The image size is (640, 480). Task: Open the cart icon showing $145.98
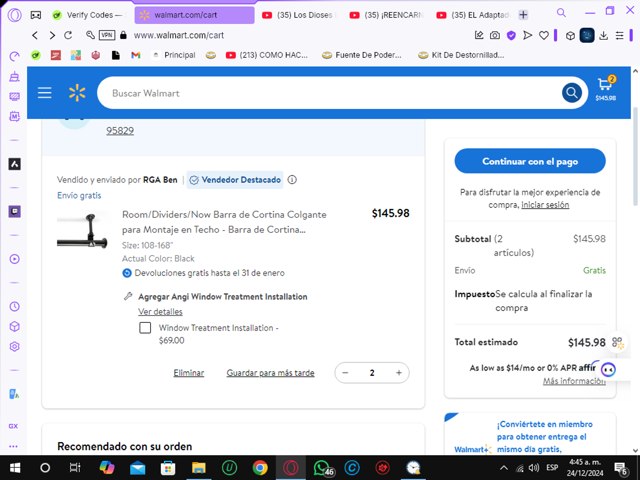[x=605, y=89]
